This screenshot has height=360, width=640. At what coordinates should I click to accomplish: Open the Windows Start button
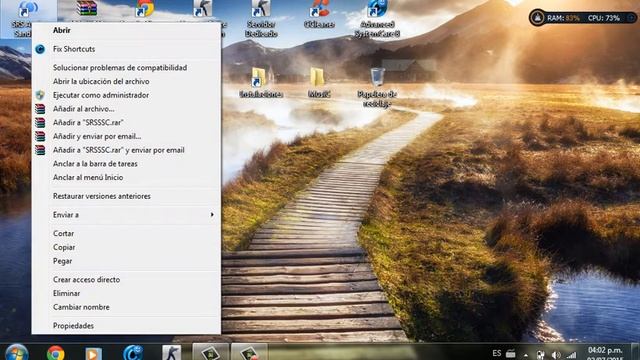16,353
